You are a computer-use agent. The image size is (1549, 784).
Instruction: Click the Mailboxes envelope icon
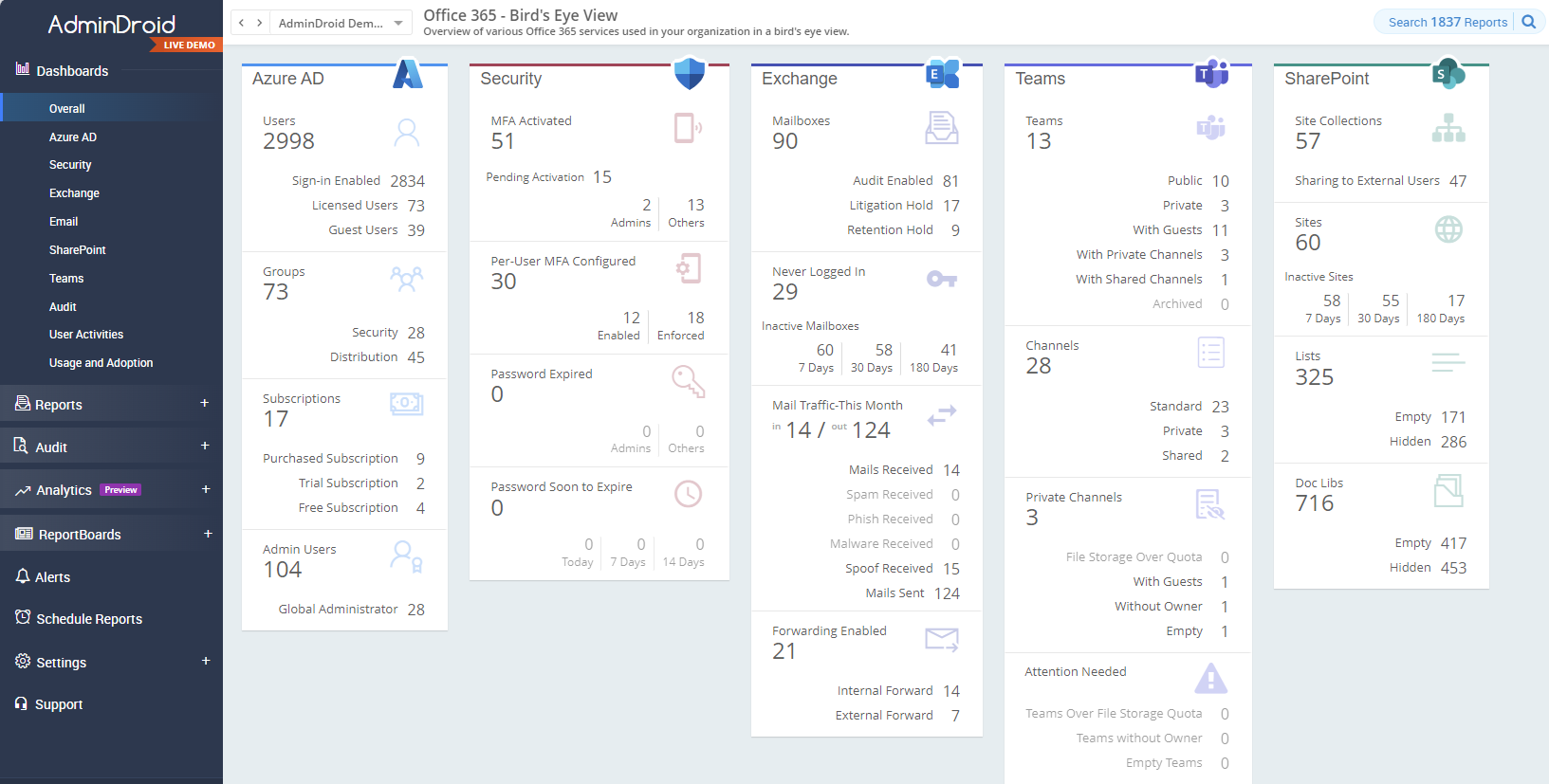coord(942,128)
